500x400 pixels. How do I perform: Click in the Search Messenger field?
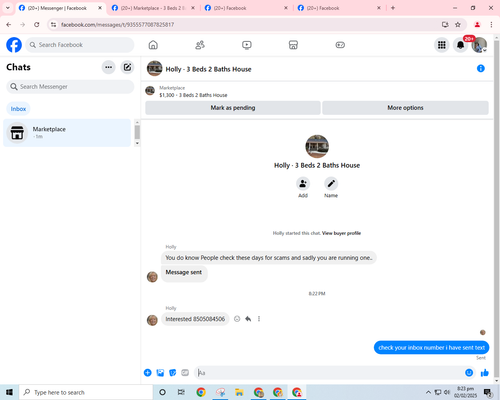click(x=70, y=87)
